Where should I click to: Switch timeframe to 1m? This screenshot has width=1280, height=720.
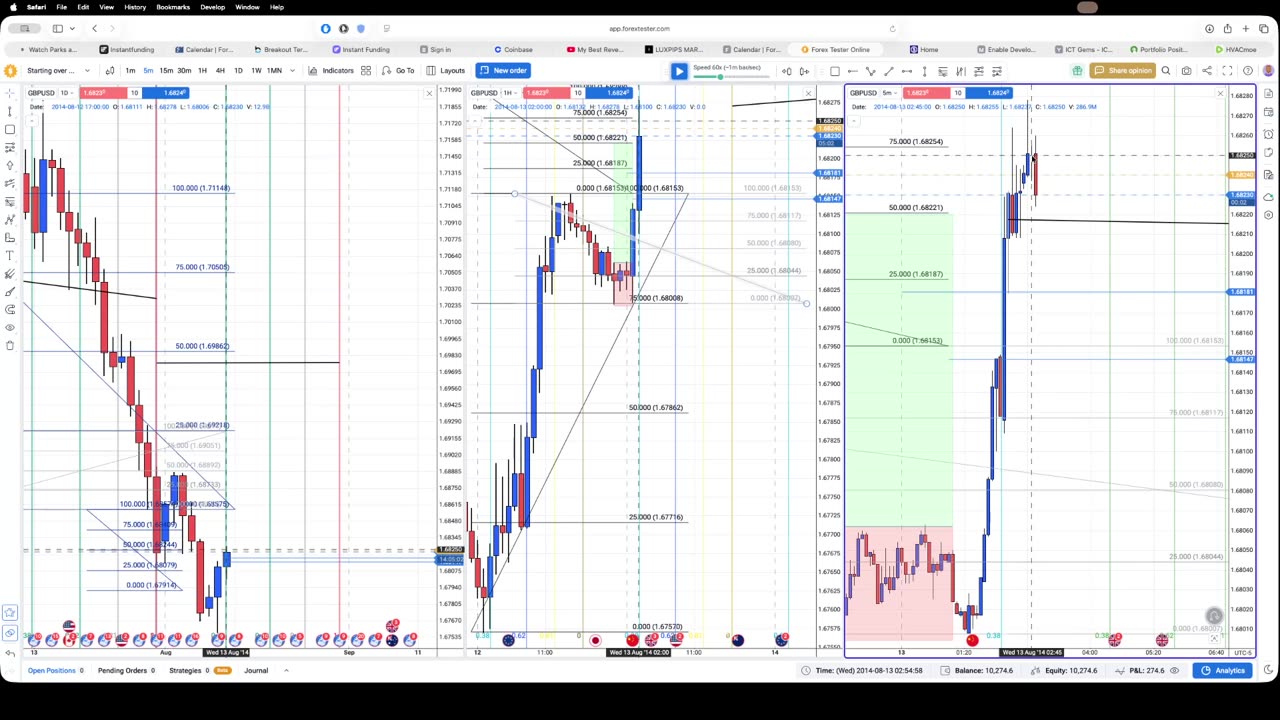coord(130,70)
